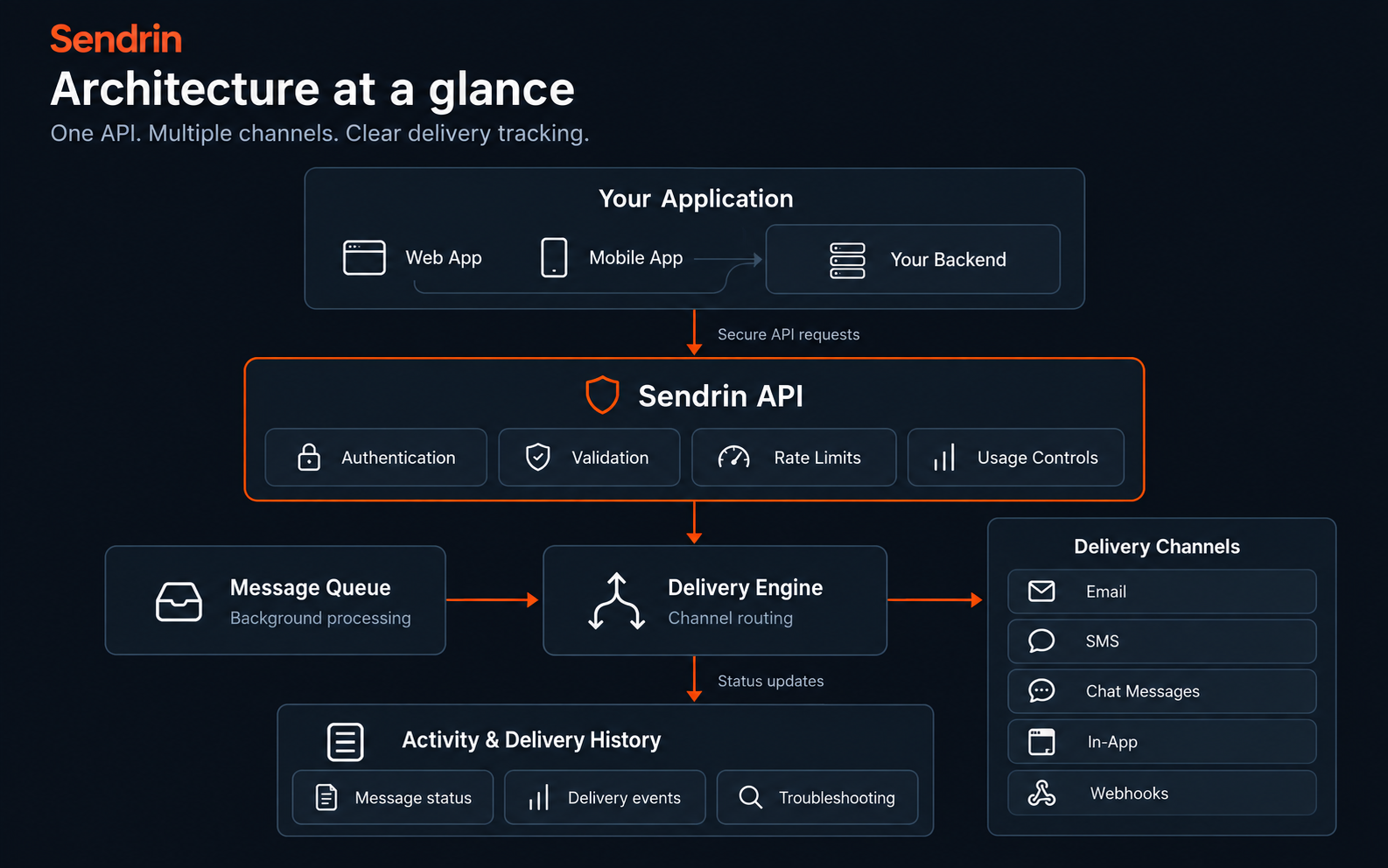Click the Validation shield checkmark icon
Image resolution: width=1388 pixels, height=868 pixels.
click(537, 457)
